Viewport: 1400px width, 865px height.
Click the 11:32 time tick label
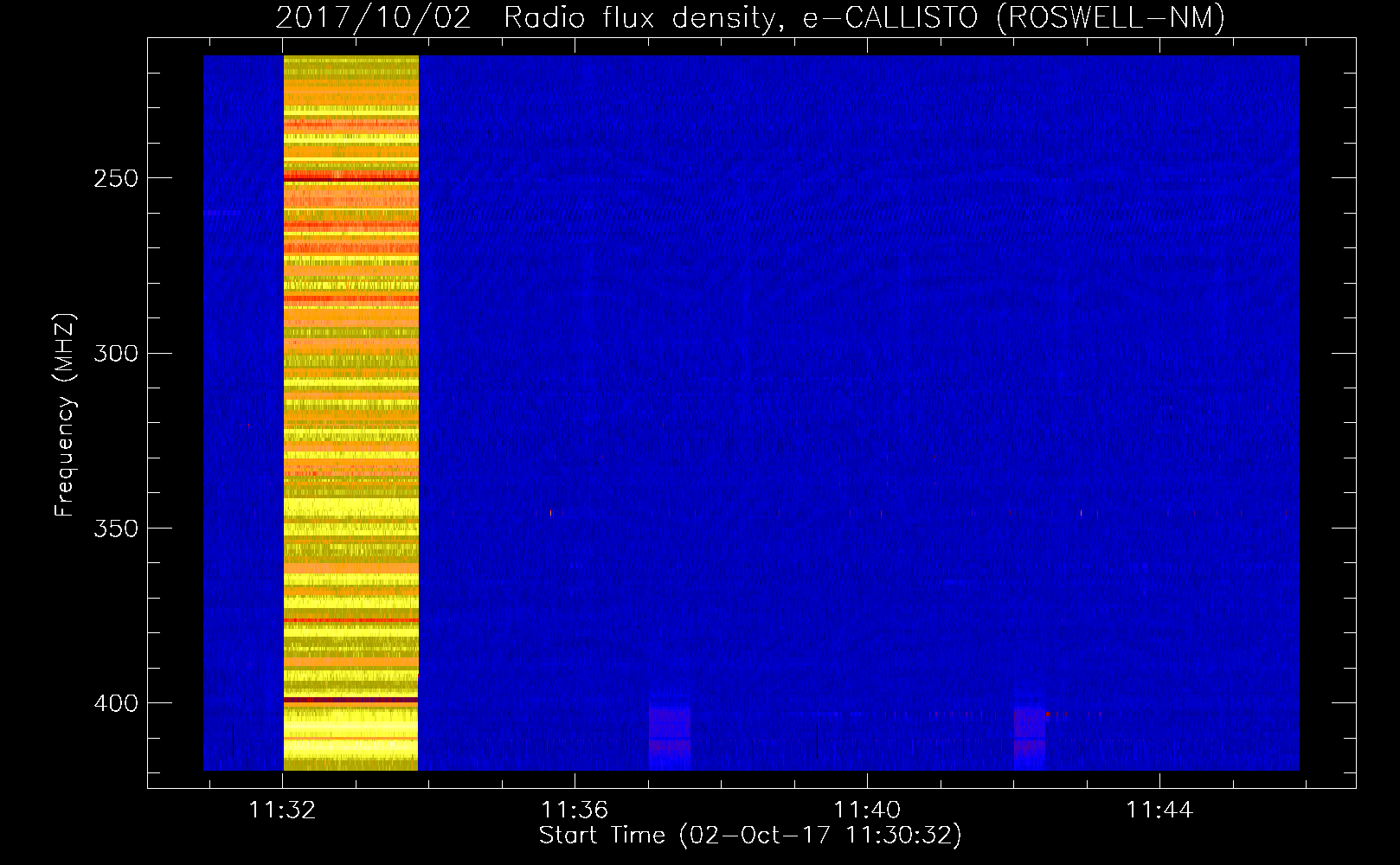[283, 810]
